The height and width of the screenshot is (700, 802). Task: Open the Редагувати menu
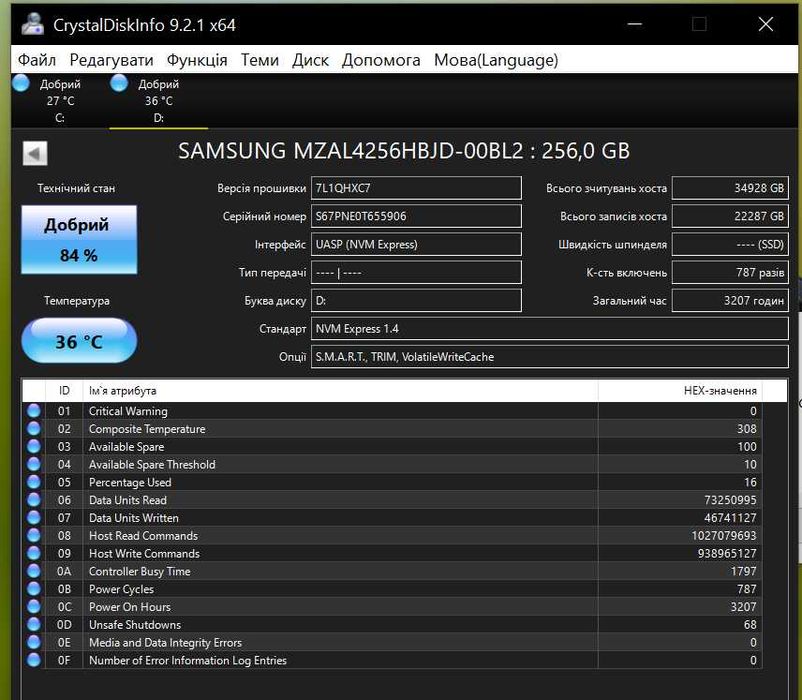point(112,60)
